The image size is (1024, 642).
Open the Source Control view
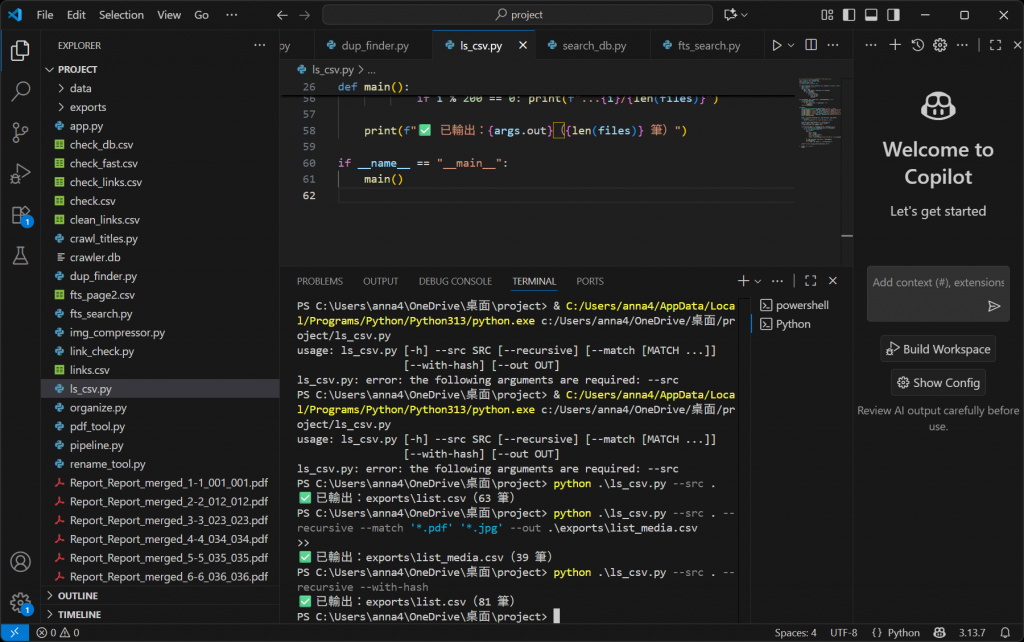(20, 132)
